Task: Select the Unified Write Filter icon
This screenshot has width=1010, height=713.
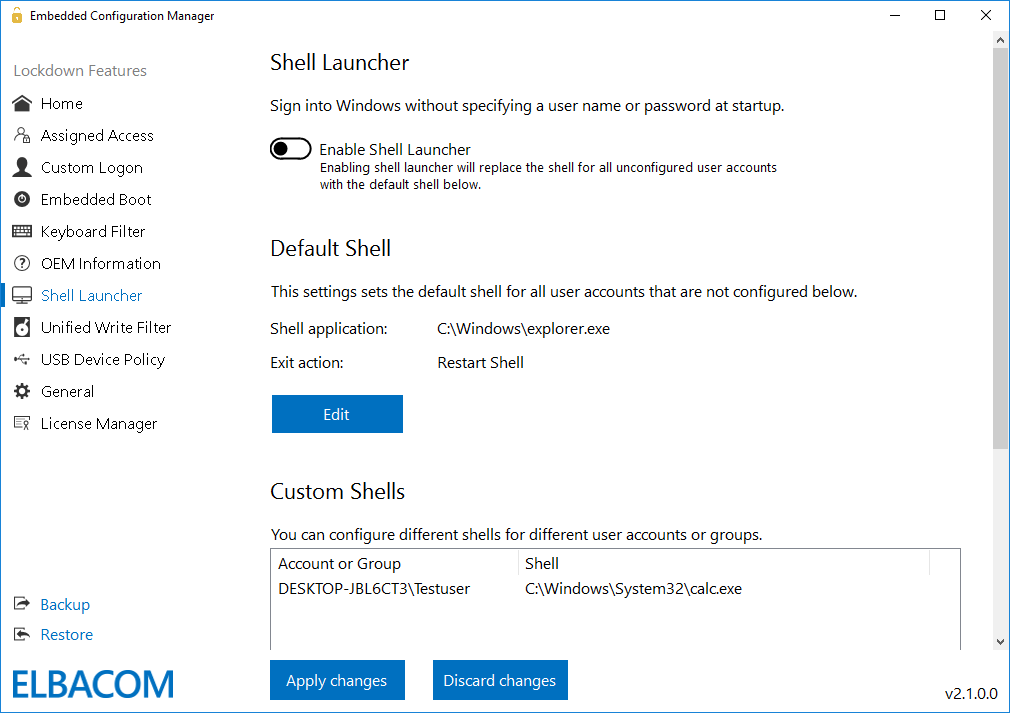Action: click(21, 327)
